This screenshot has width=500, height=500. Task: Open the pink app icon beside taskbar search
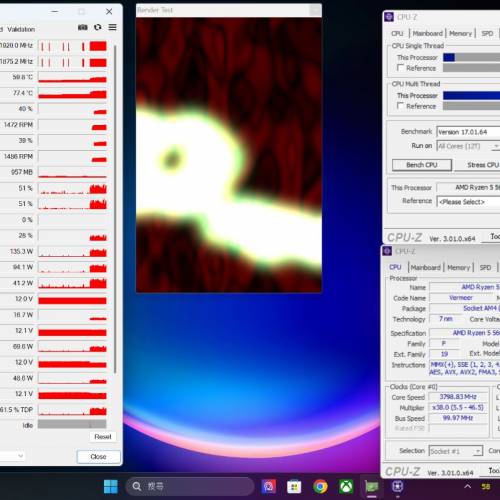[268, 487]
